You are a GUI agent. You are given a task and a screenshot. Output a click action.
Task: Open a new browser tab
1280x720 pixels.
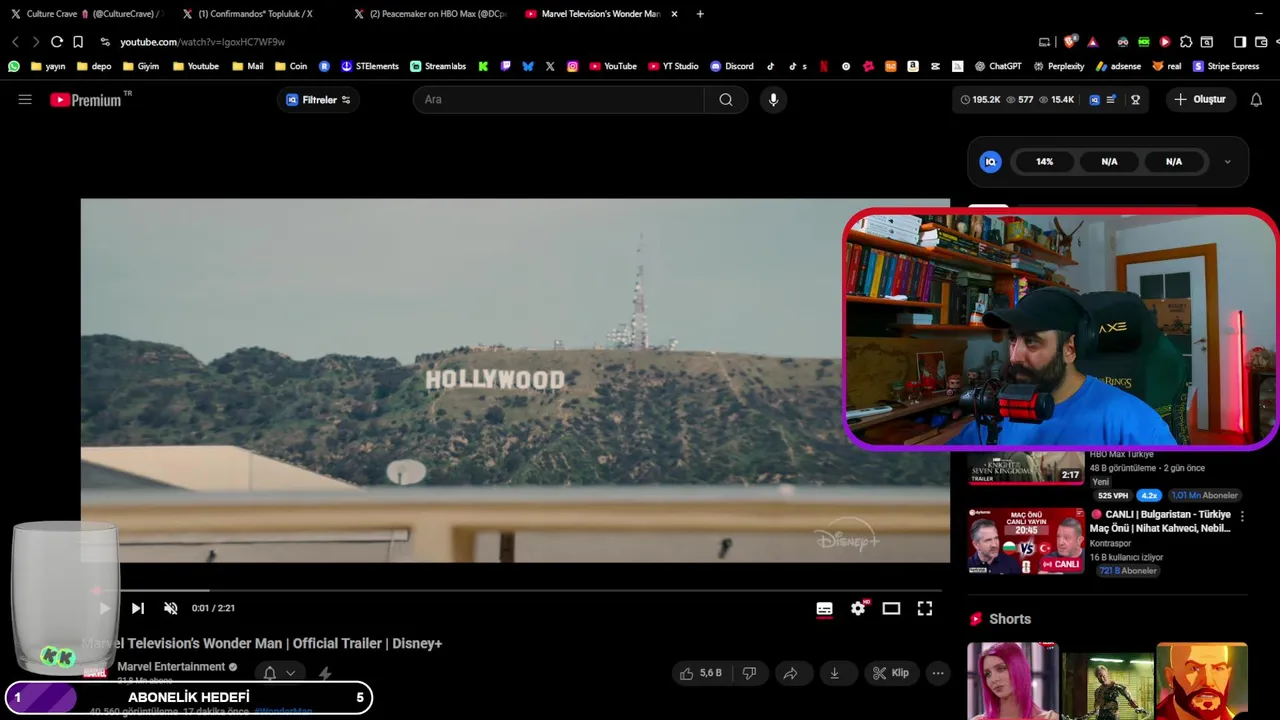(x=700, y=14)
